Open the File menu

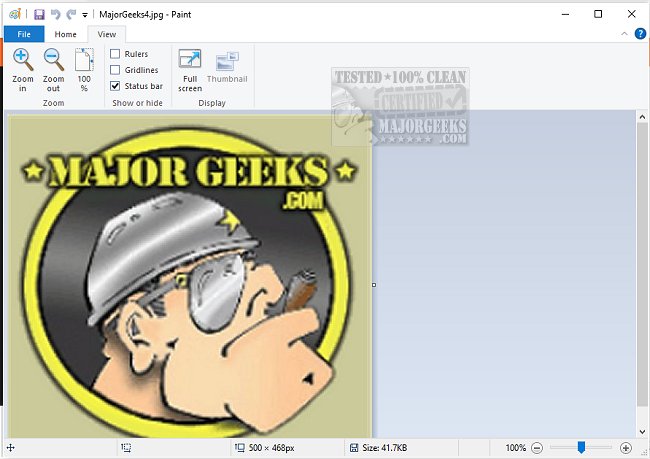coord(24,34)
